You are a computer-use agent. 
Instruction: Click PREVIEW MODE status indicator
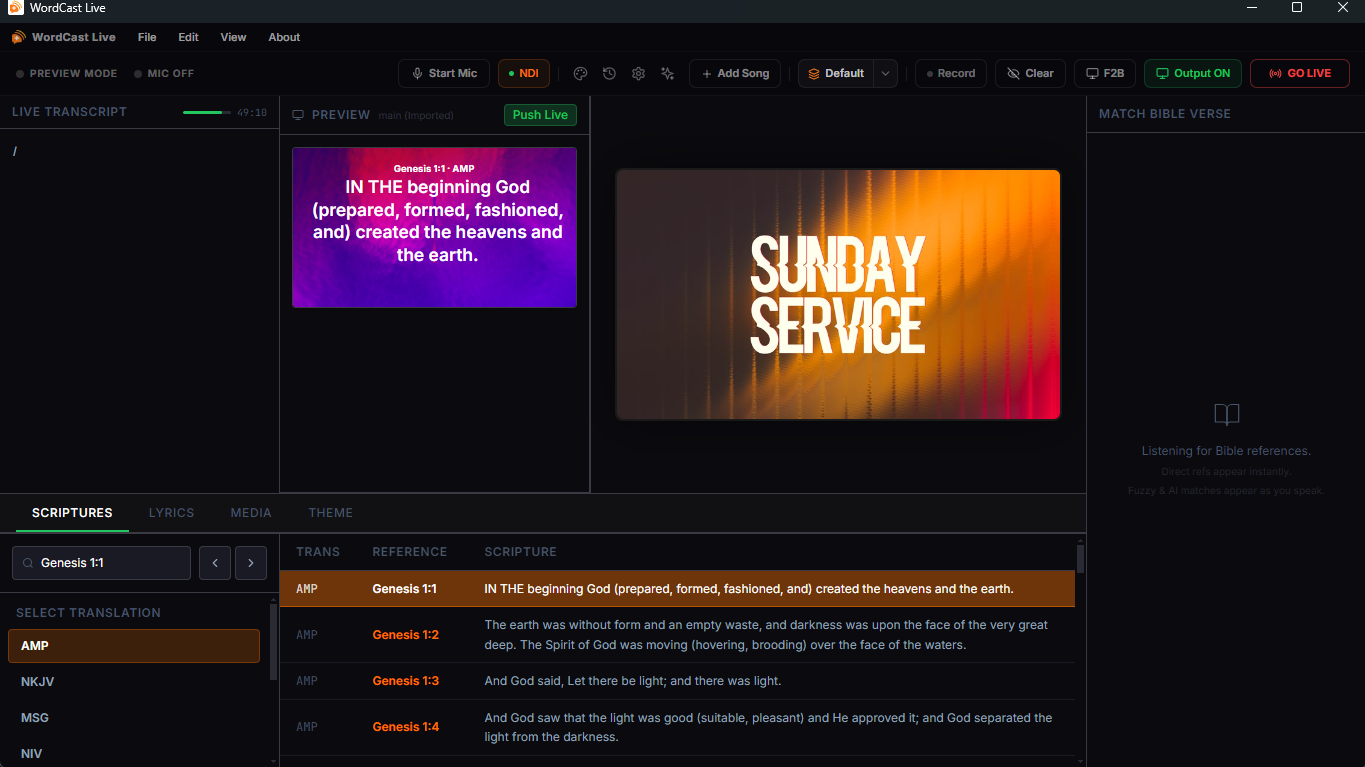point(66,74)
